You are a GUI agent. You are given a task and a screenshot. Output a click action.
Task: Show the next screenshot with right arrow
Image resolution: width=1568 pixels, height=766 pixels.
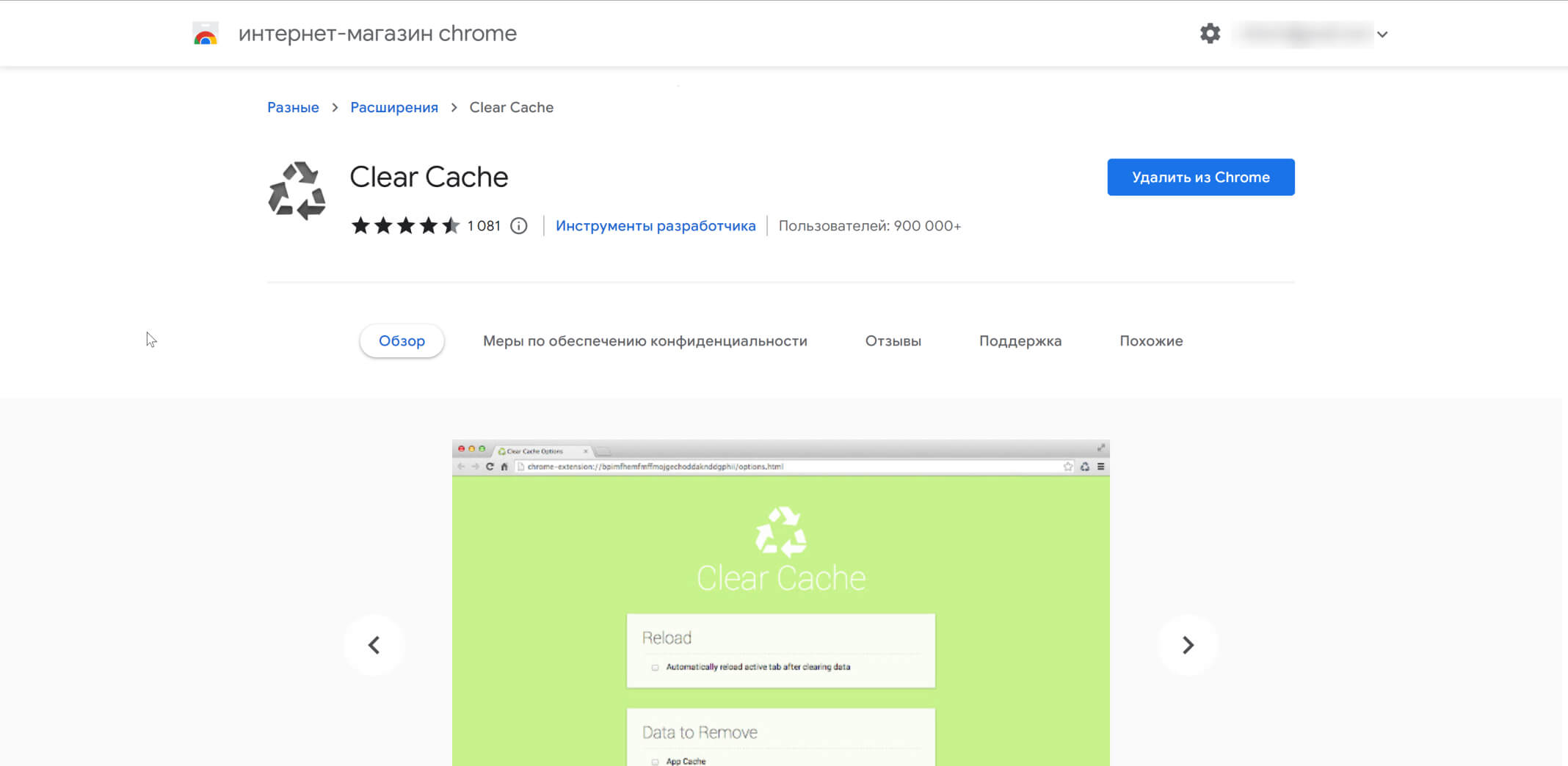1188,645
